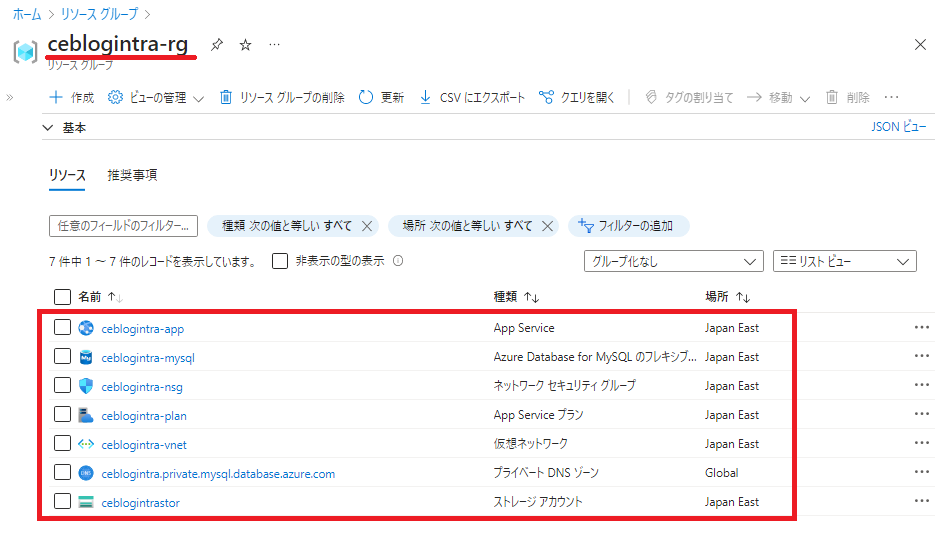This screenshot has height=534, width=949.
Task: Open ellipsis menu for ceblogintrastor row
Action: pyautogui.click(x=922, y=501)
